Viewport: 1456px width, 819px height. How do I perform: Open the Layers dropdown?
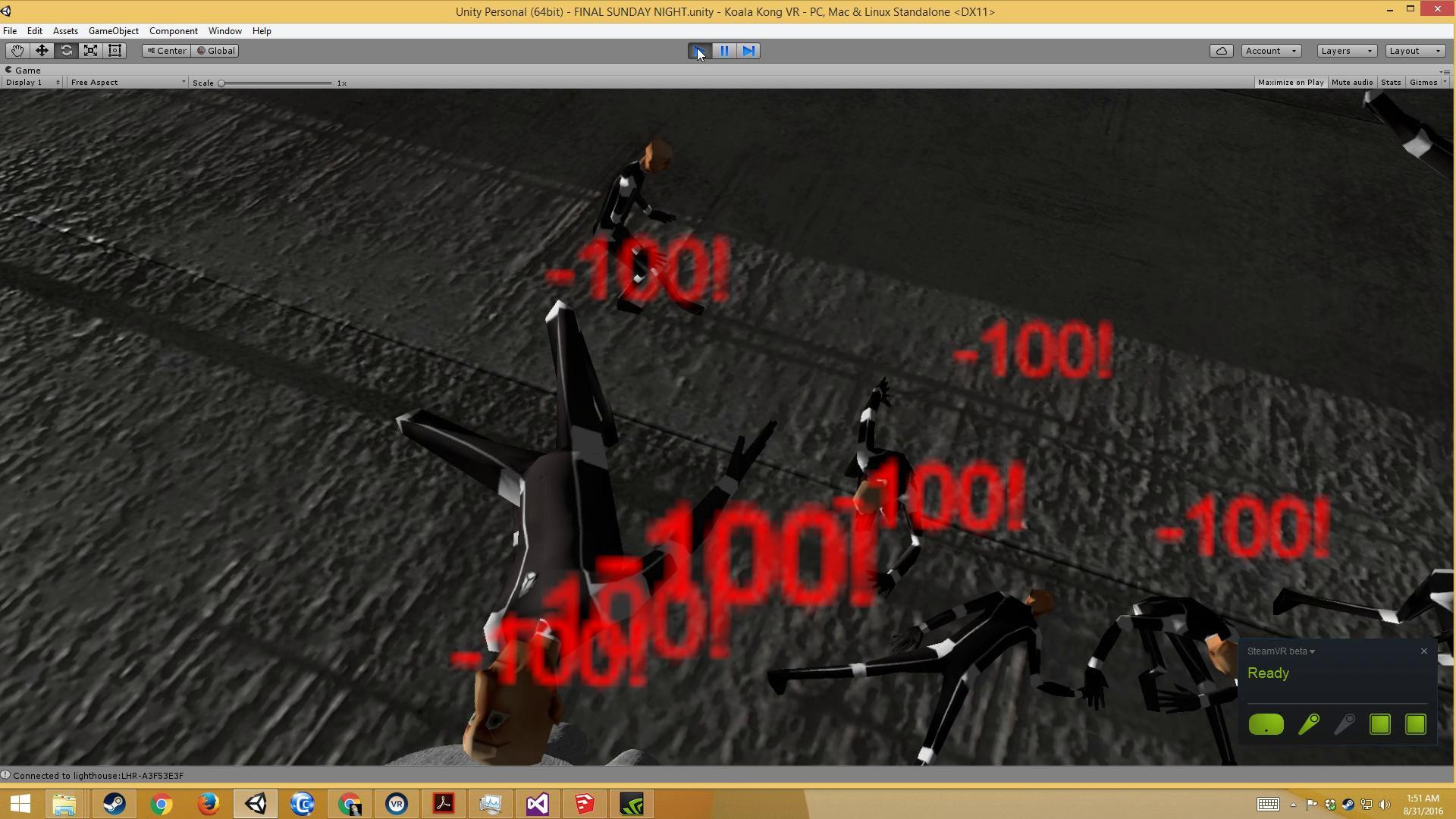(1347, 51)
